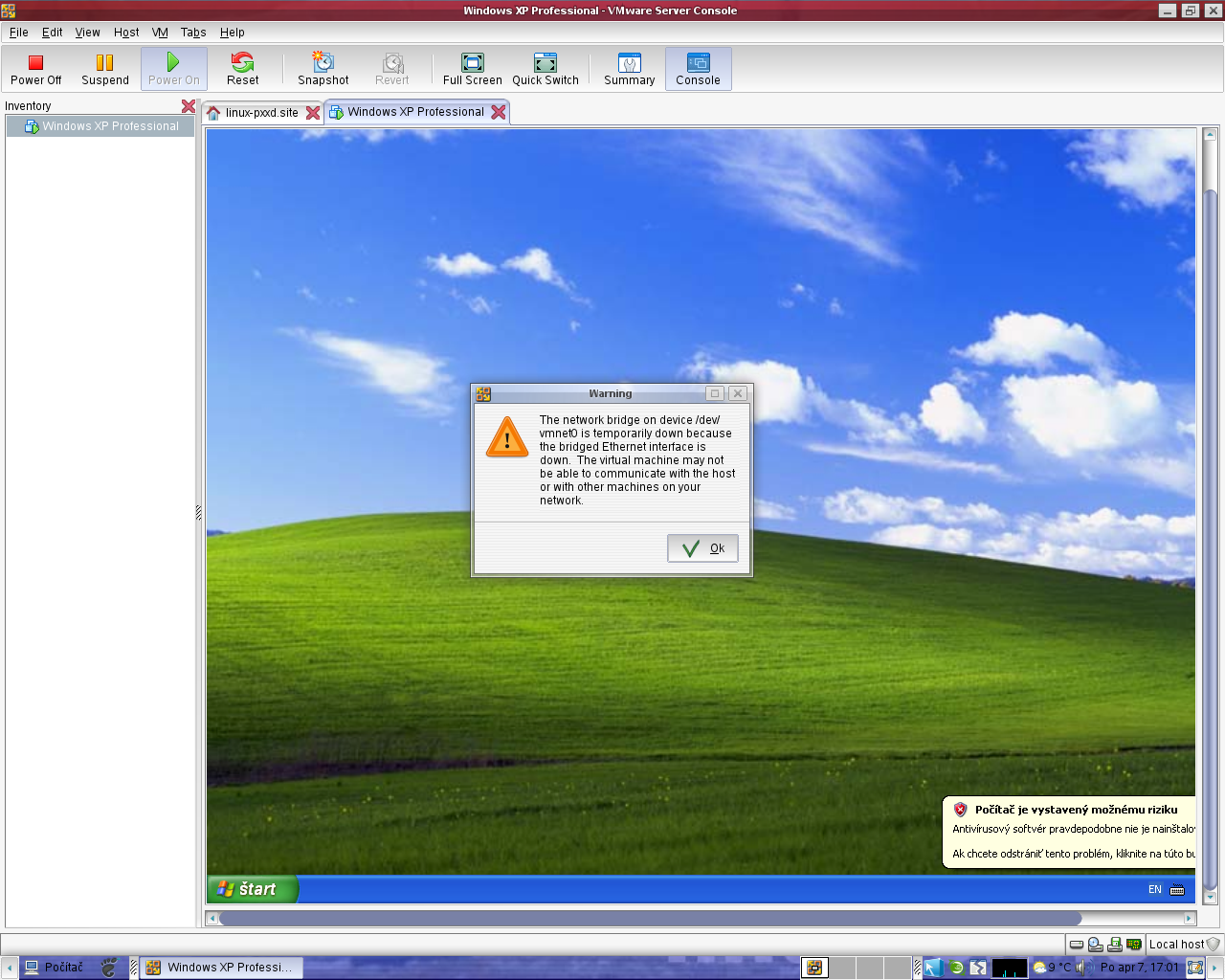Click the green openSUSE updater tray icon

pos(956,968)
